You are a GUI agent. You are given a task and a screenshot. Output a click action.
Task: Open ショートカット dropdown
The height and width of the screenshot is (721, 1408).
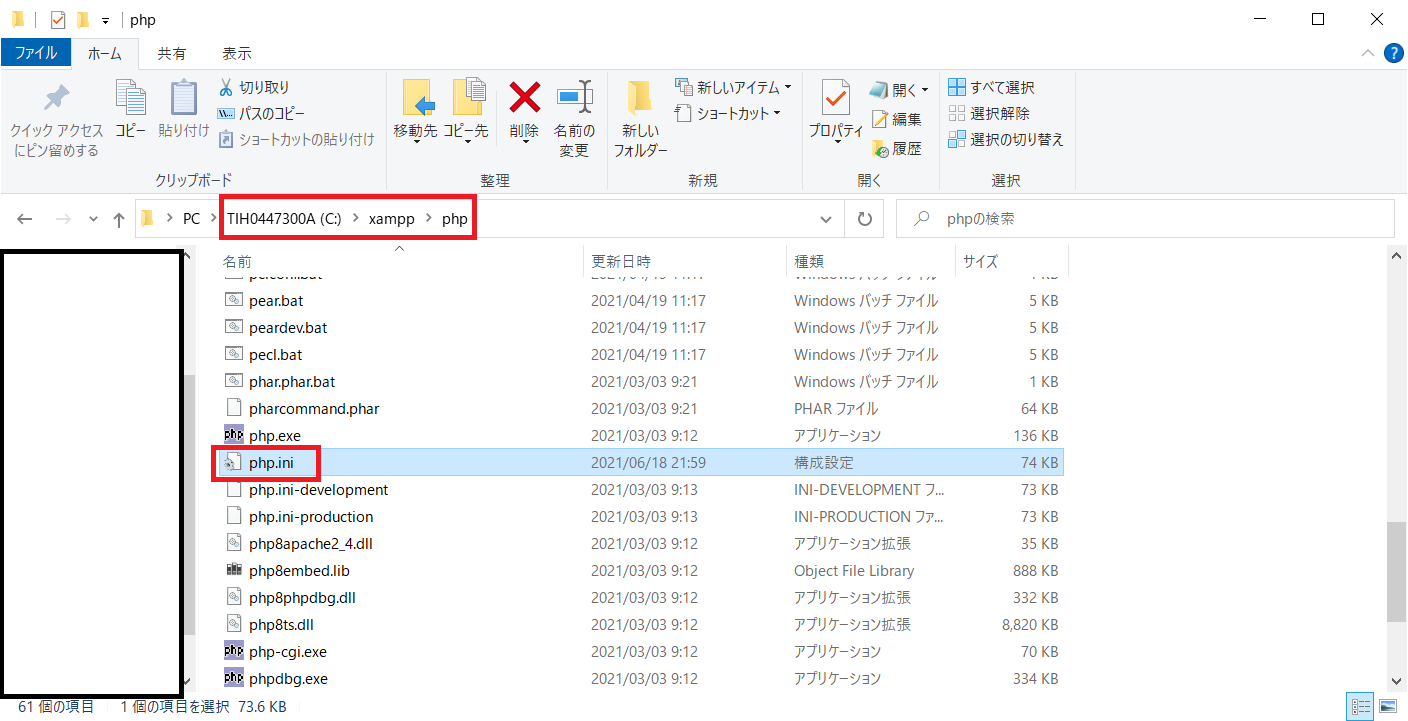[x=728, y=114]
